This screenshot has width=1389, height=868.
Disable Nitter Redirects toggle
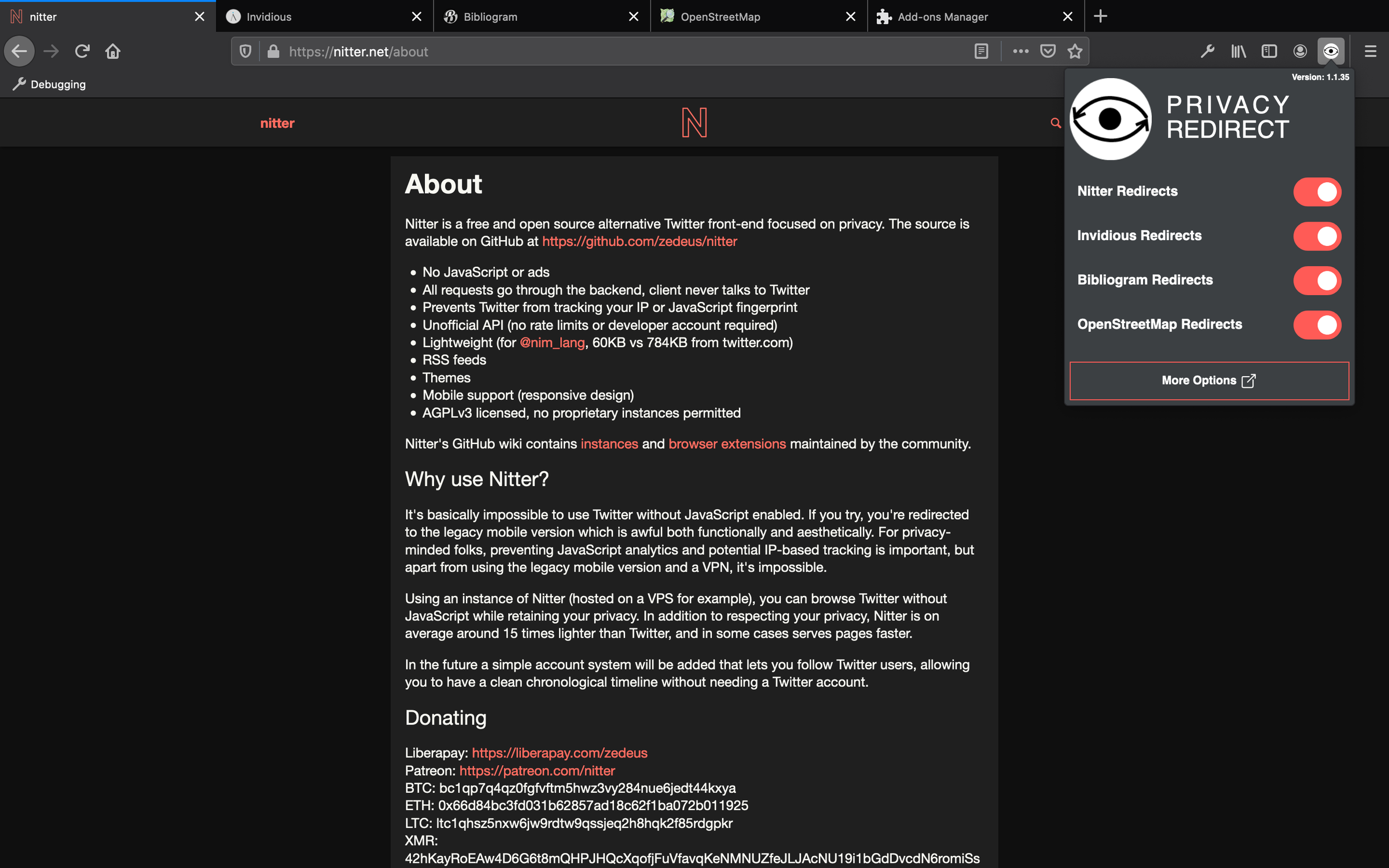pos(1317,192)
